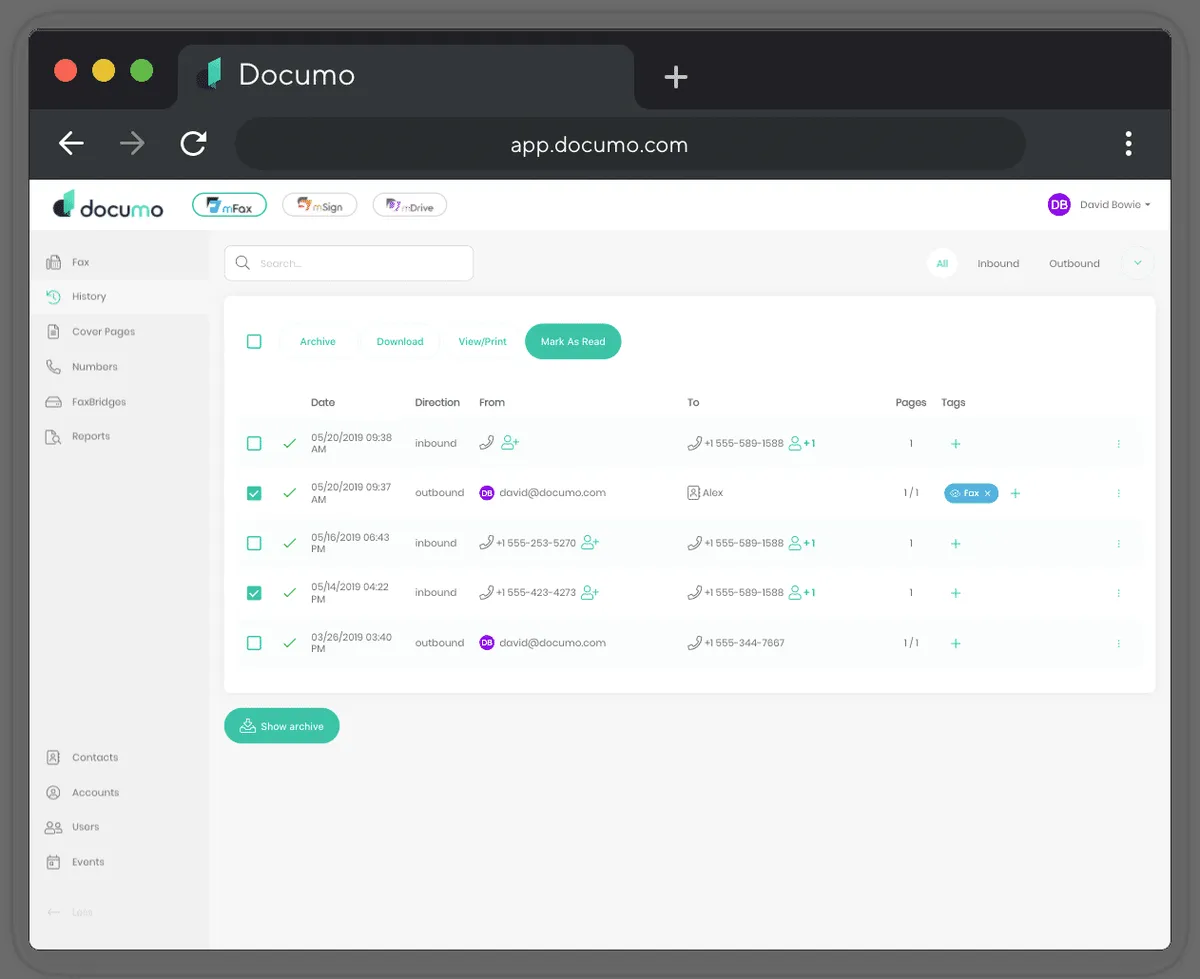Filter history to Inbound faxes

coord(998,264)
